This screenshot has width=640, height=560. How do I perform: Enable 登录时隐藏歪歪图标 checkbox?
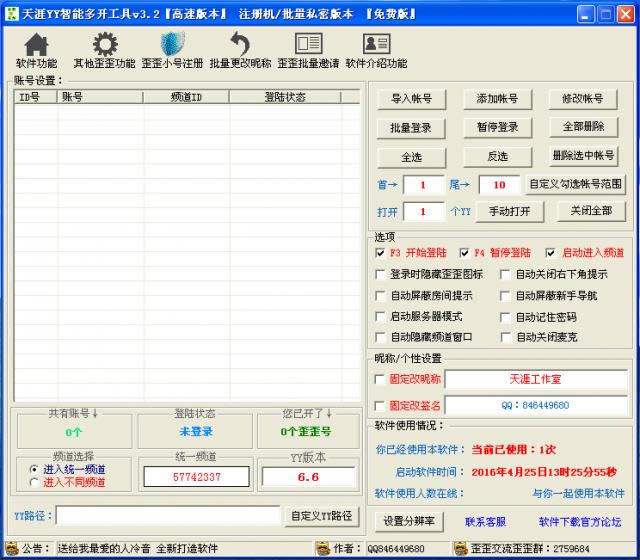(380, 274)
